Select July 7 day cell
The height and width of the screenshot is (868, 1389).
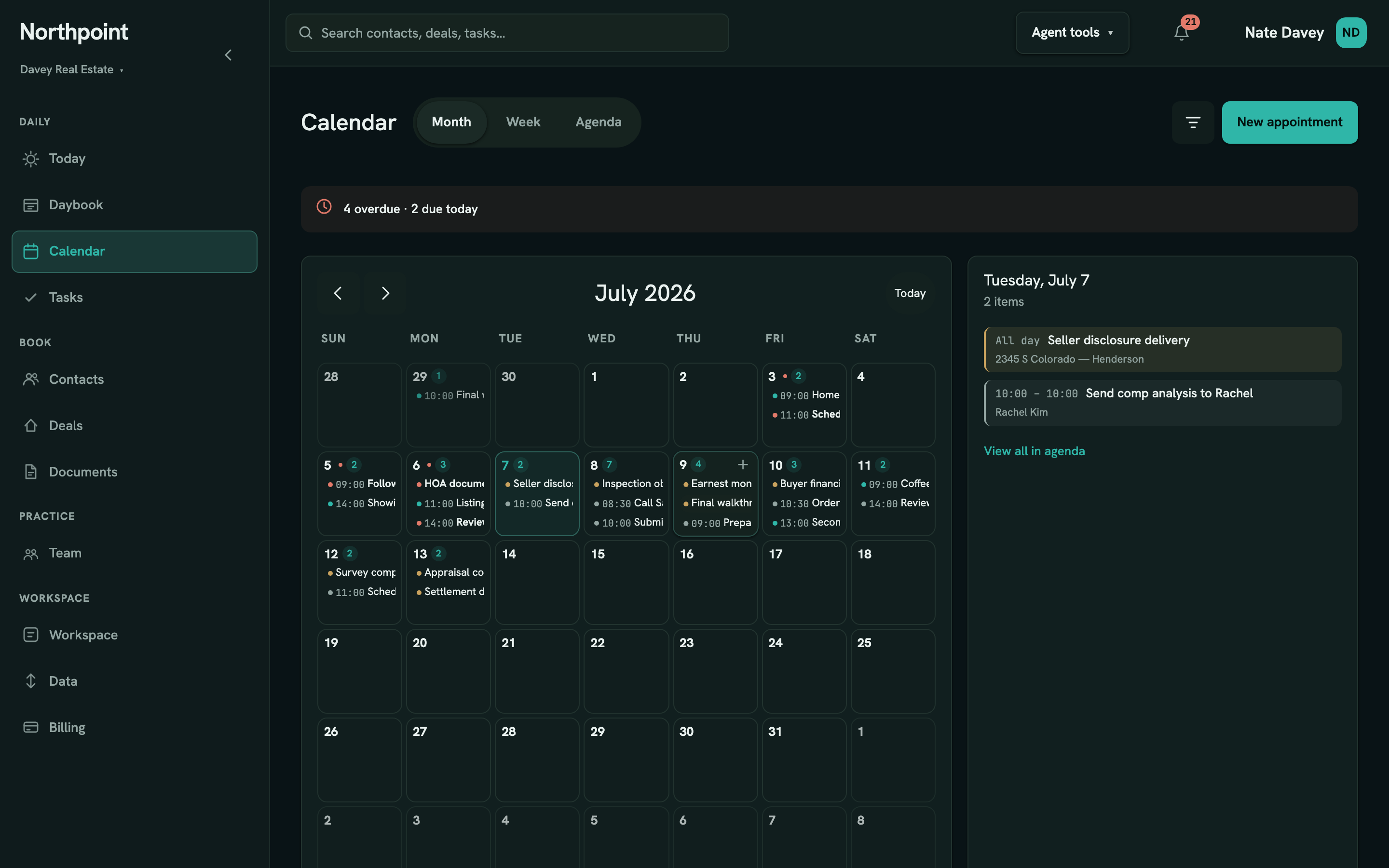click(537, 494)
